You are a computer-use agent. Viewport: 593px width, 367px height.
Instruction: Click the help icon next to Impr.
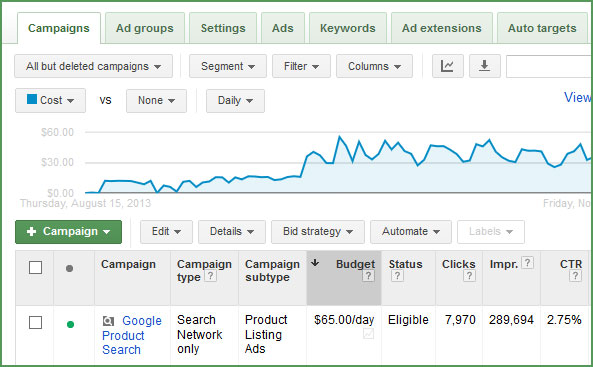point(528,263)
